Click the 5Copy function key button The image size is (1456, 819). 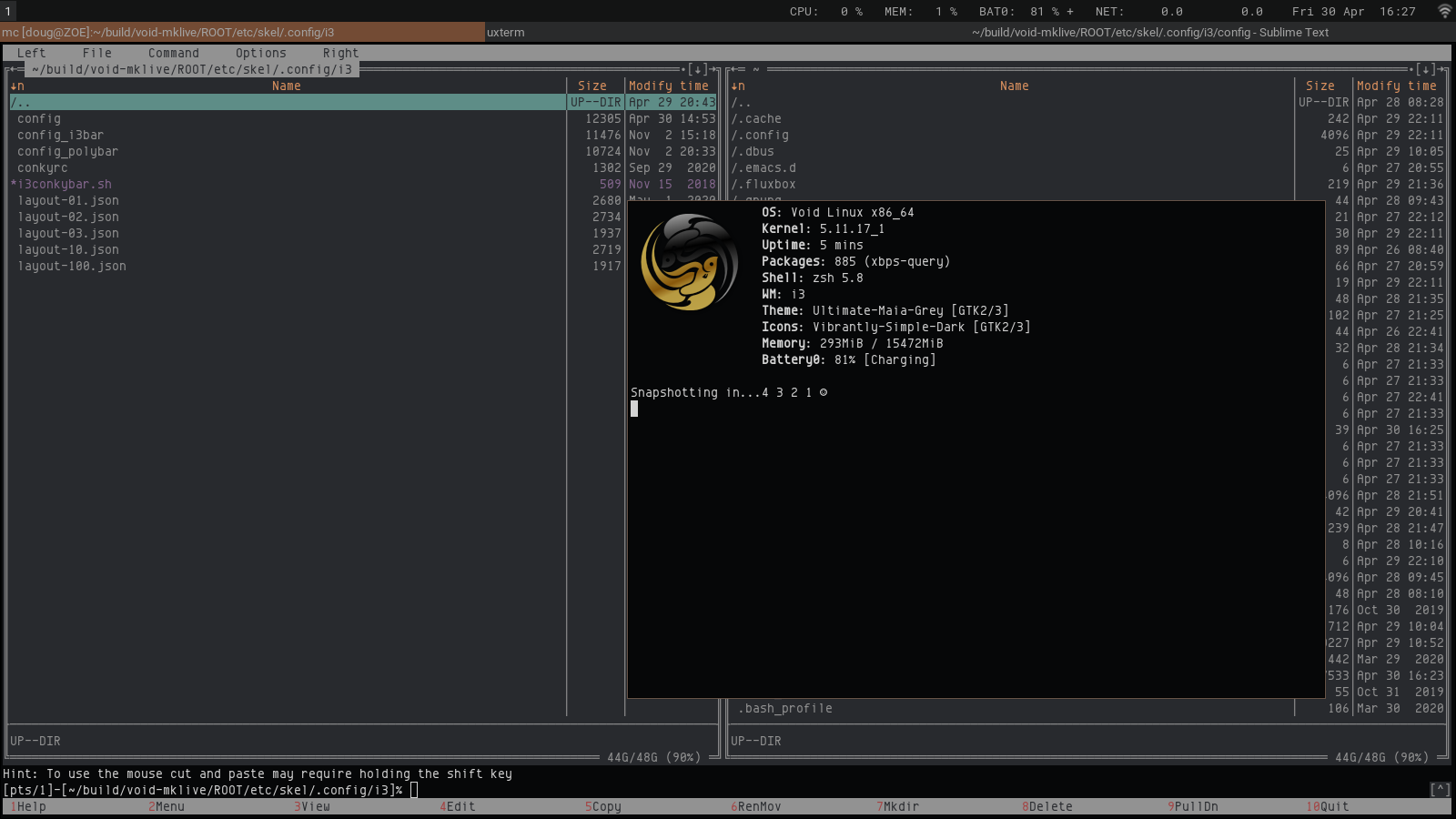click(x=602, y=806)
